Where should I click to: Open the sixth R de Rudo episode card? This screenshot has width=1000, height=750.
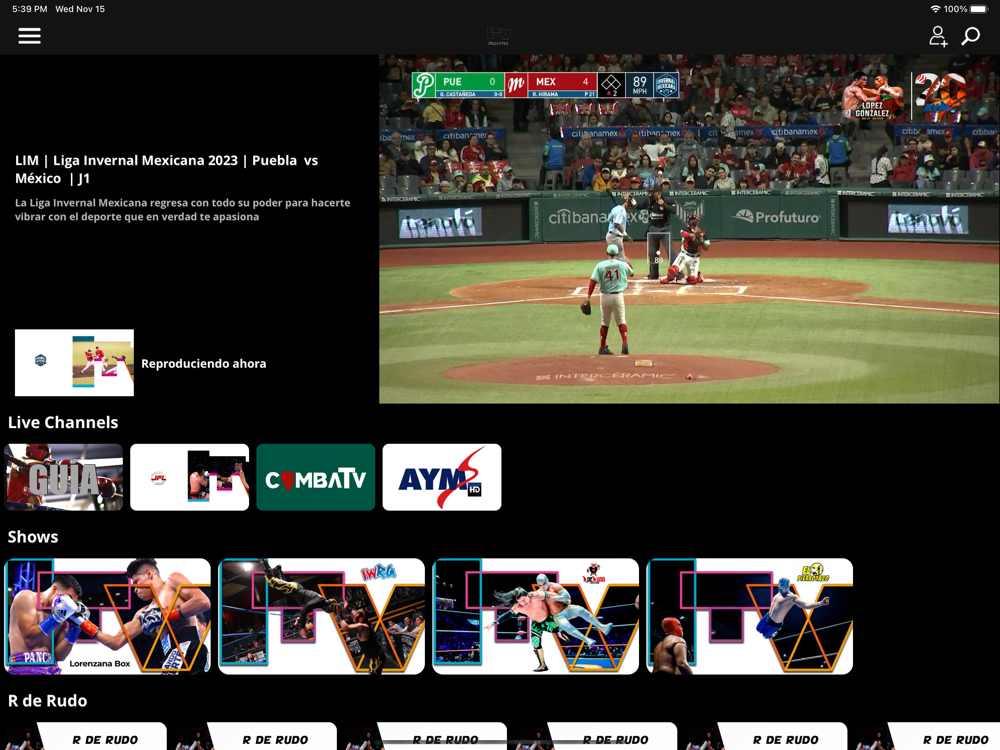point(927,736)
